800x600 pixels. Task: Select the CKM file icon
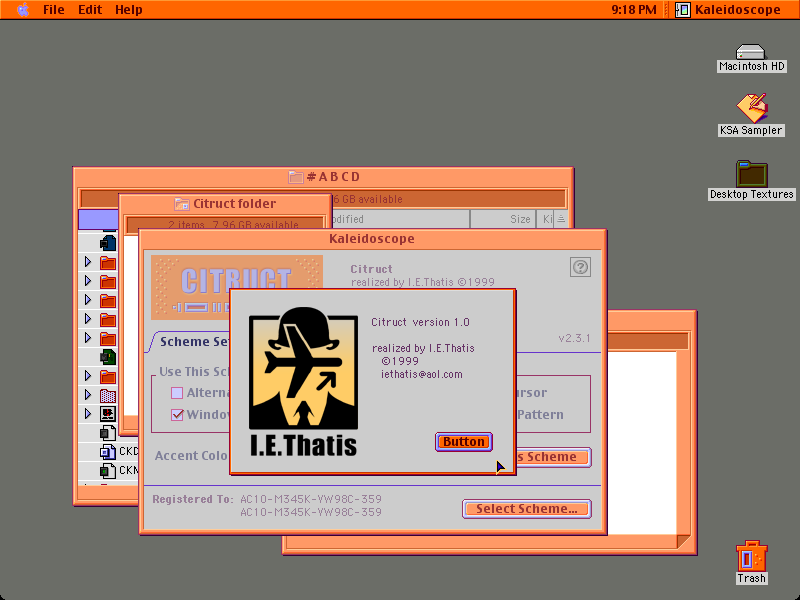[108, 470]
